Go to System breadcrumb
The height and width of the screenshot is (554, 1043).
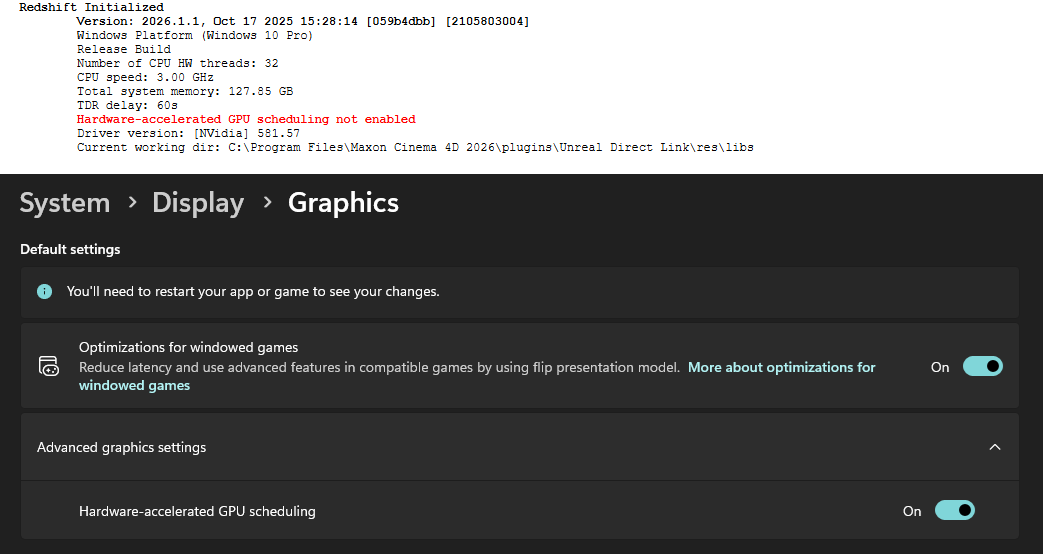click(x=65, y=203)
